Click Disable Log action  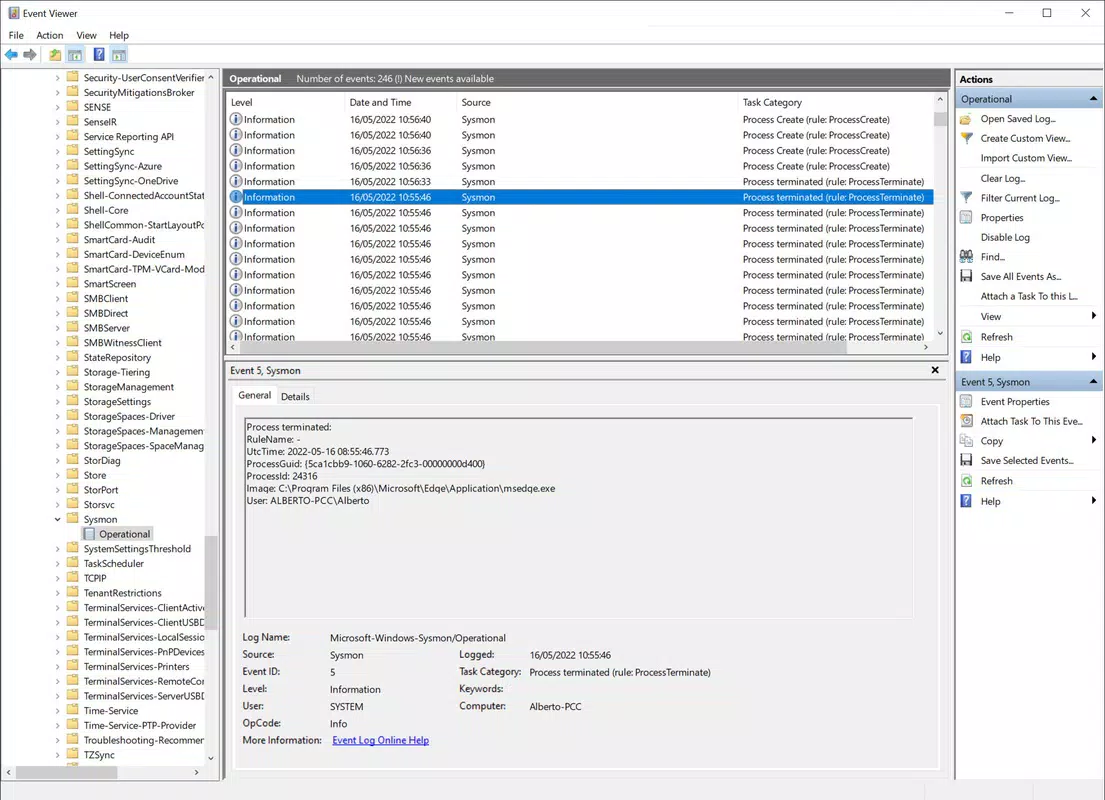pyautogui.click(x=1005, y=238)
